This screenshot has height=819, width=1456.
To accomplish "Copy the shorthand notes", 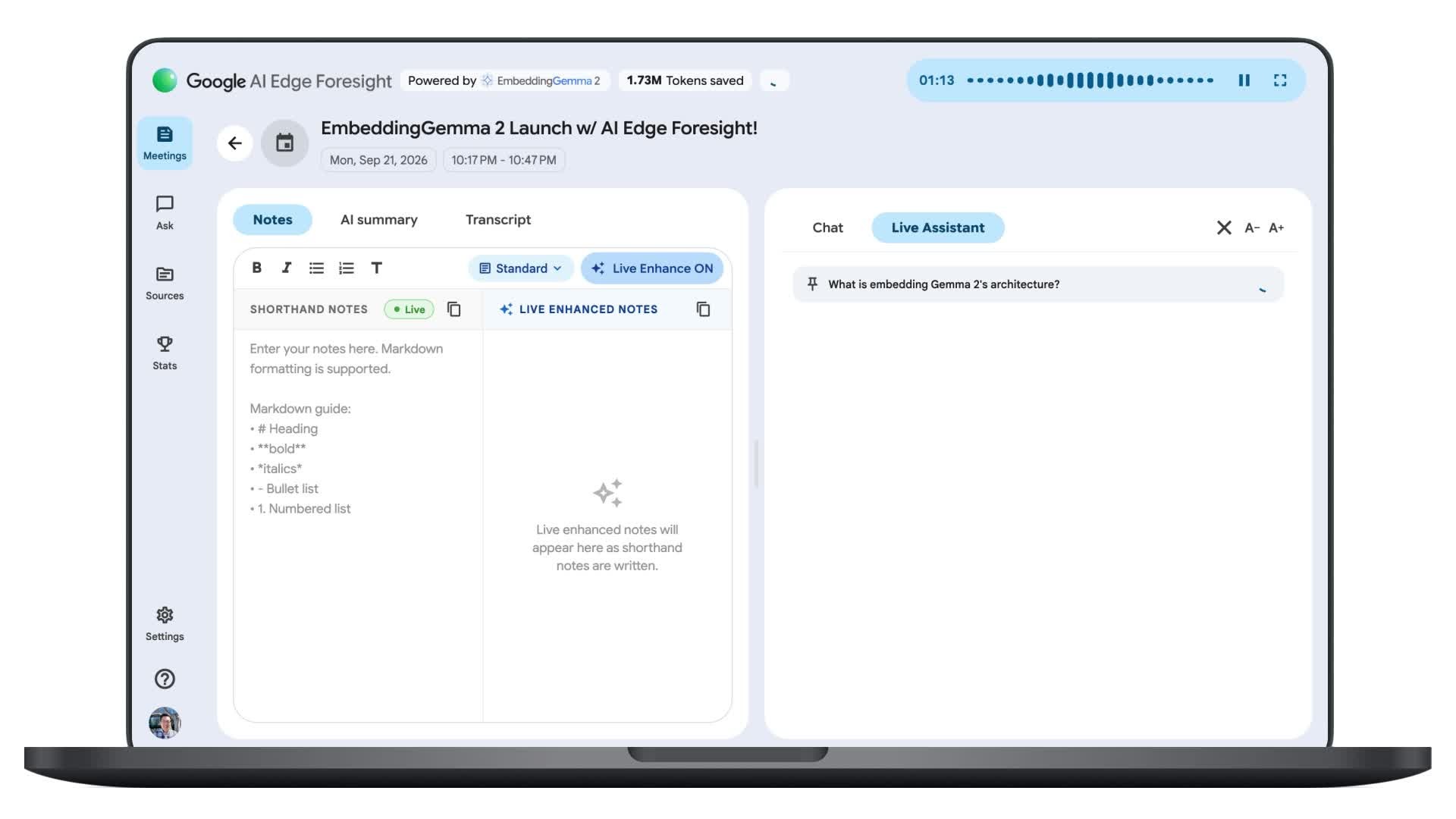I will click(453, 309).
